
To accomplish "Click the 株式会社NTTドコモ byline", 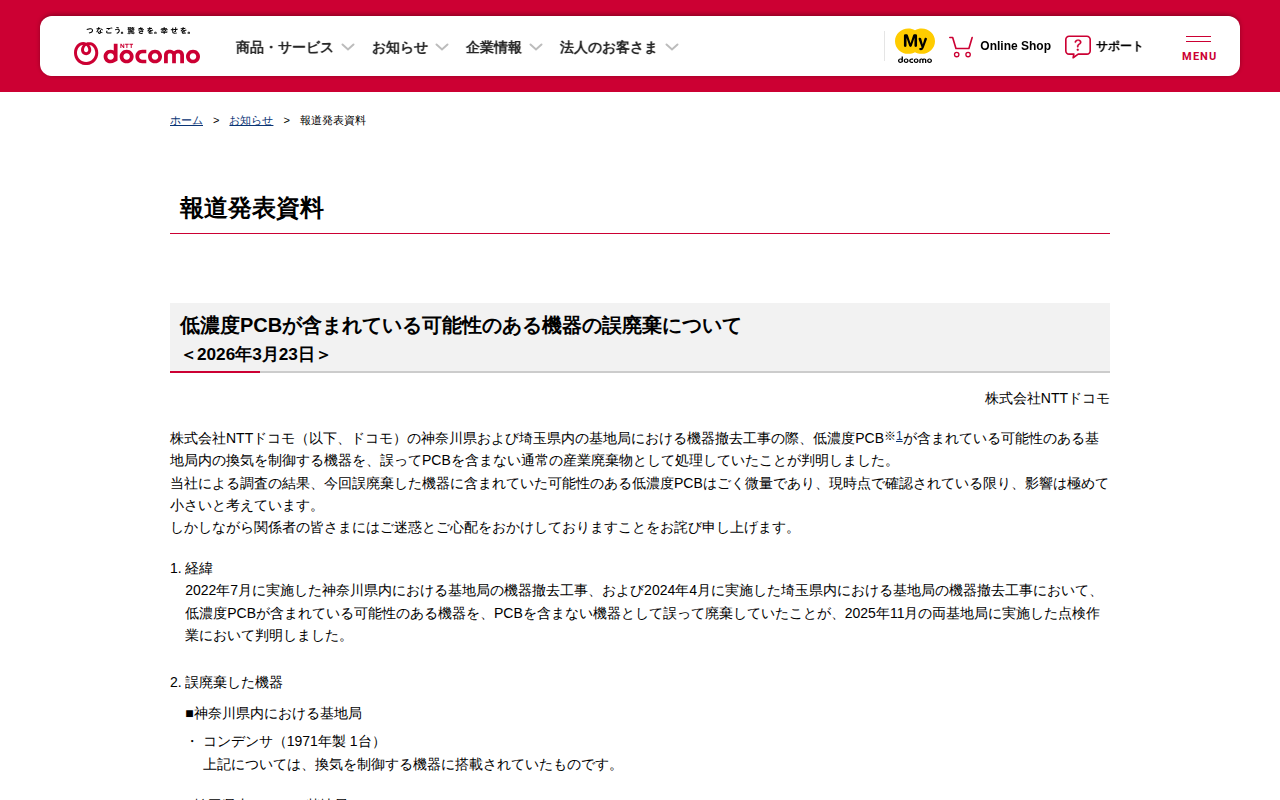I will point(1047,398).
